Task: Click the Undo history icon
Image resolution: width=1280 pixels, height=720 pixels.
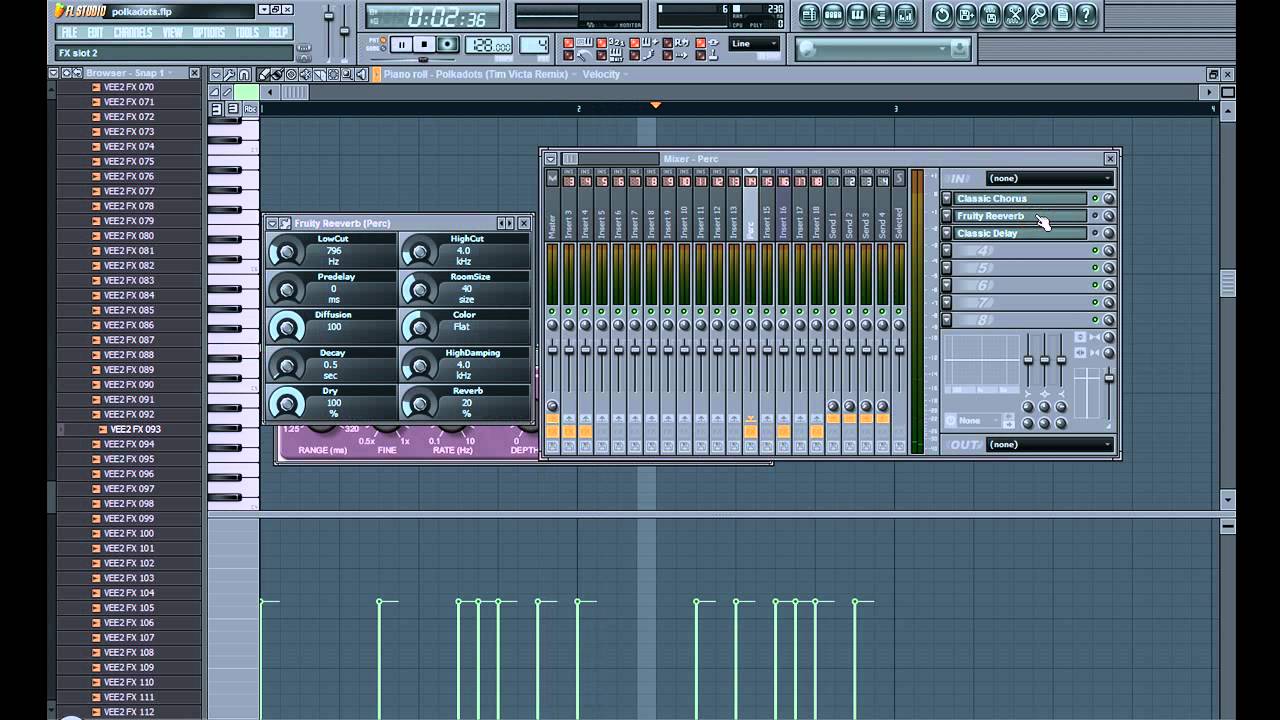Action: (942, 15)
